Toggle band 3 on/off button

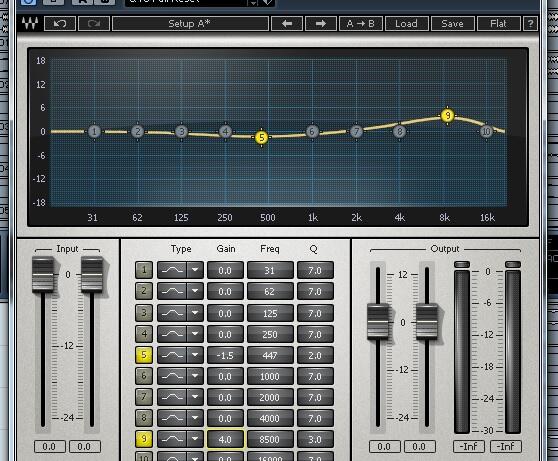[144, 313]
